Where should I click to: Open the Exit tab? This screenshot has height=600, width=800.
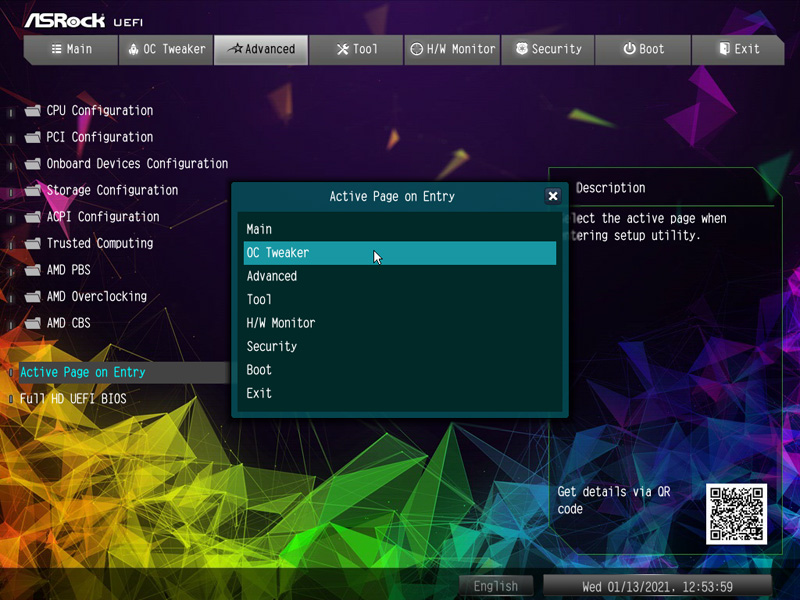[738, 49]
